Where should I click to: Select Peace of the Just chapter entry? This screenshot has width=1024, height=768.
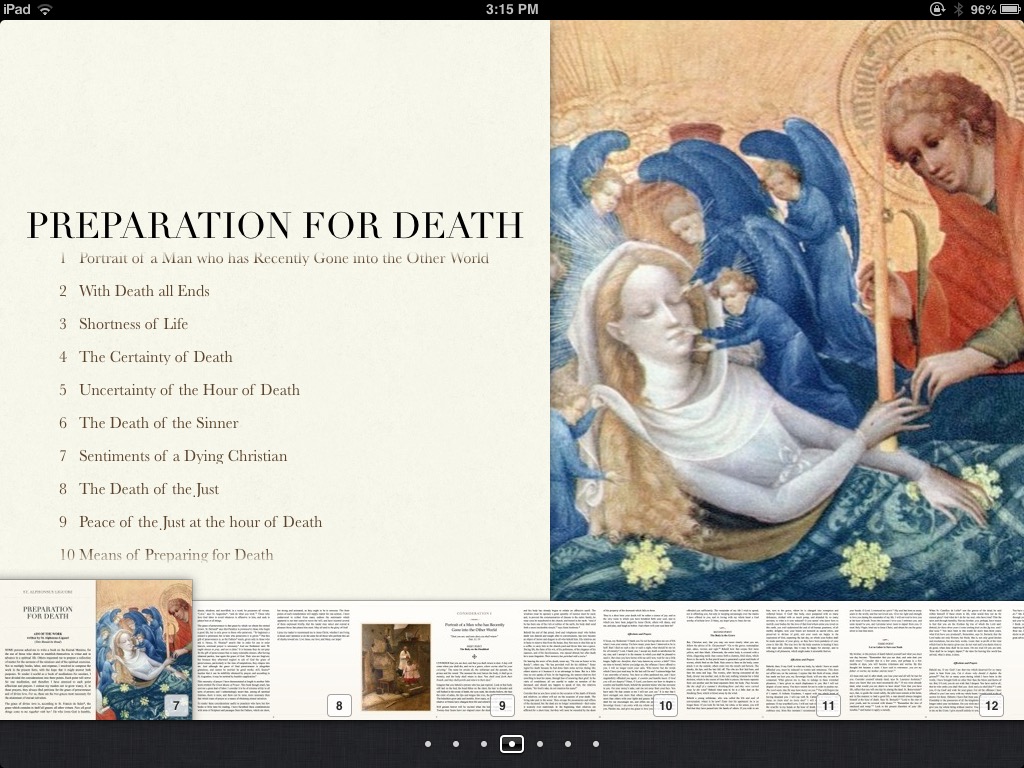click(x=190, y=522)
